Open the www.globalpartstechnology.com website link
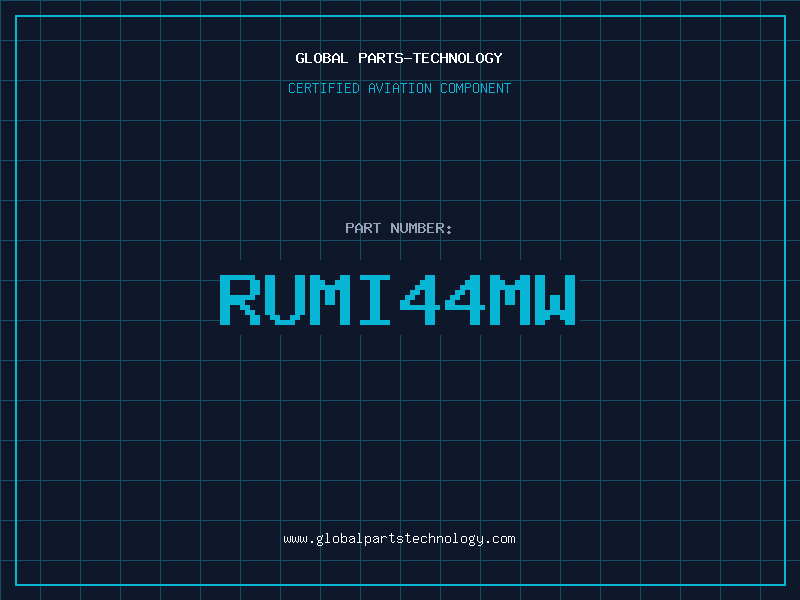800x600 pixels. 399,539
